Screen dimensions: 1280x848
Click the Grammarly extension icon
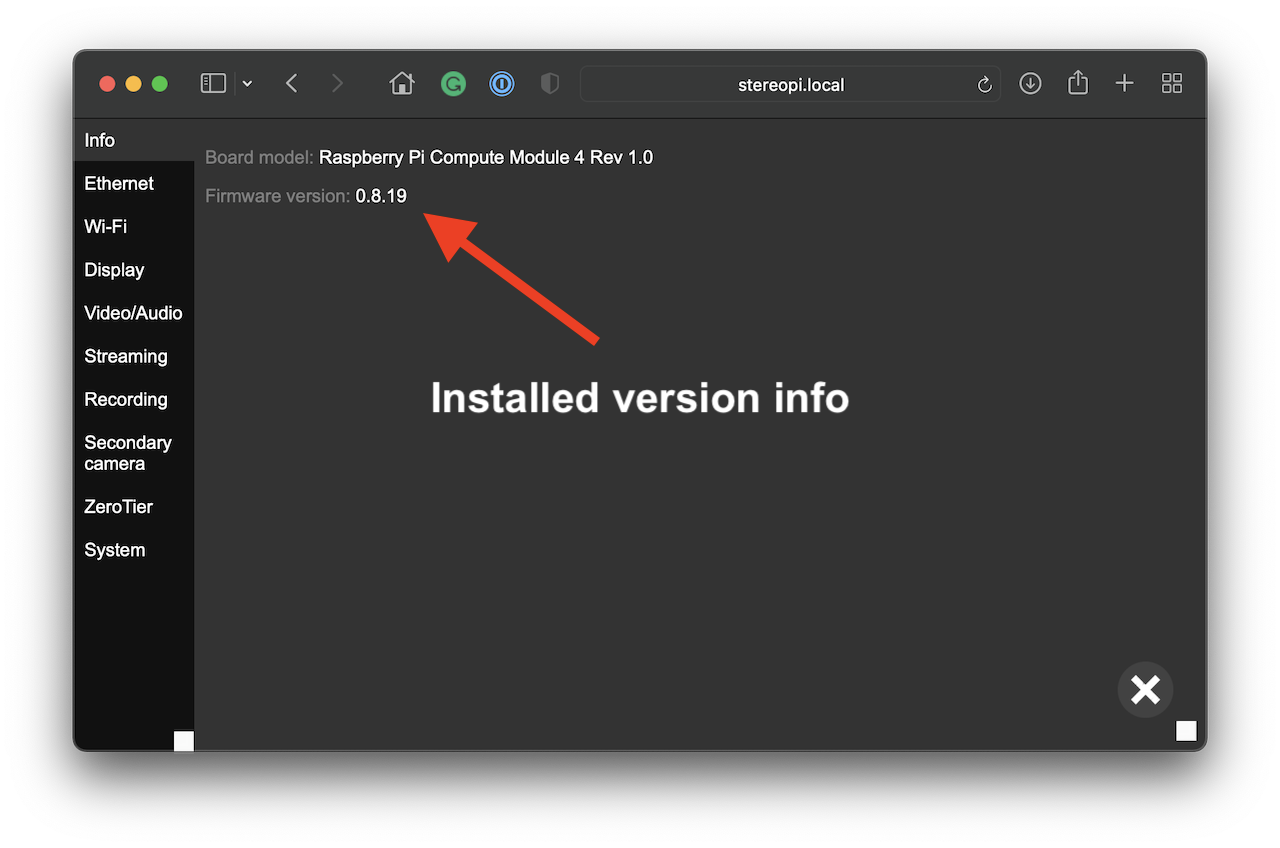point(453,84)
